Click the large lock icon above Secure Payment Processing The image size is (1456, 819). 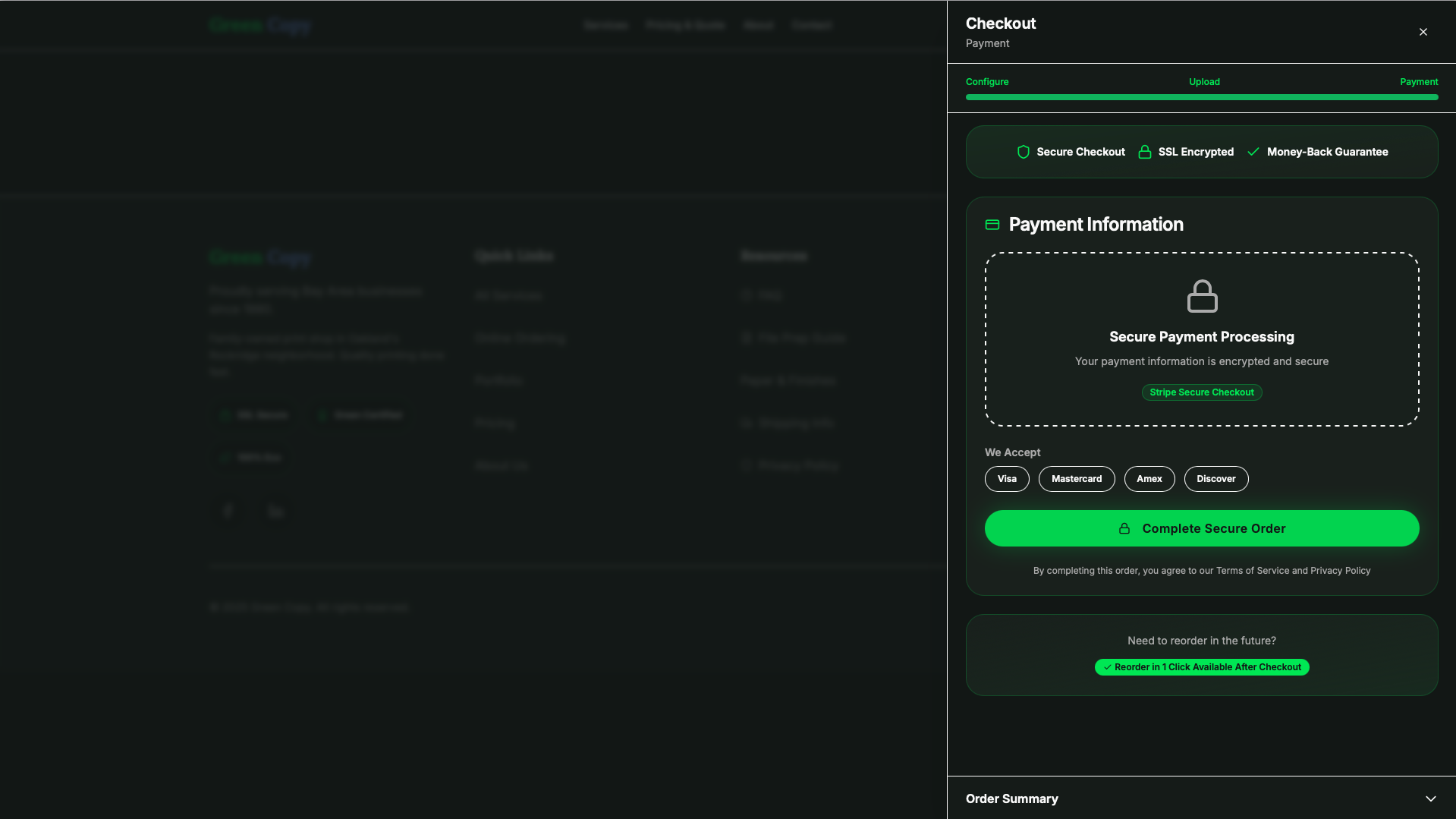click(x=1201, y=296)
